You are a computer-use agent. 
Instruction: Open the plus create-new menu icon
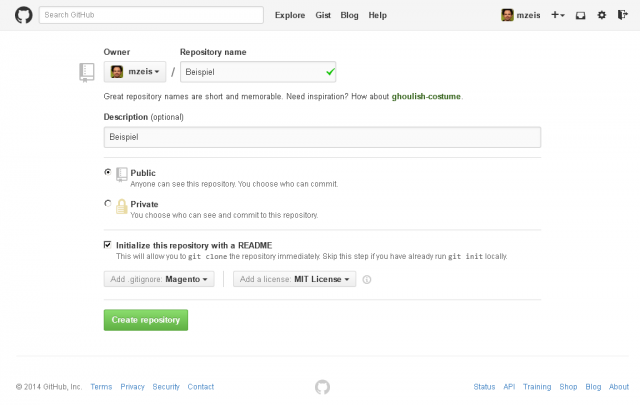(x=558, y=15)
